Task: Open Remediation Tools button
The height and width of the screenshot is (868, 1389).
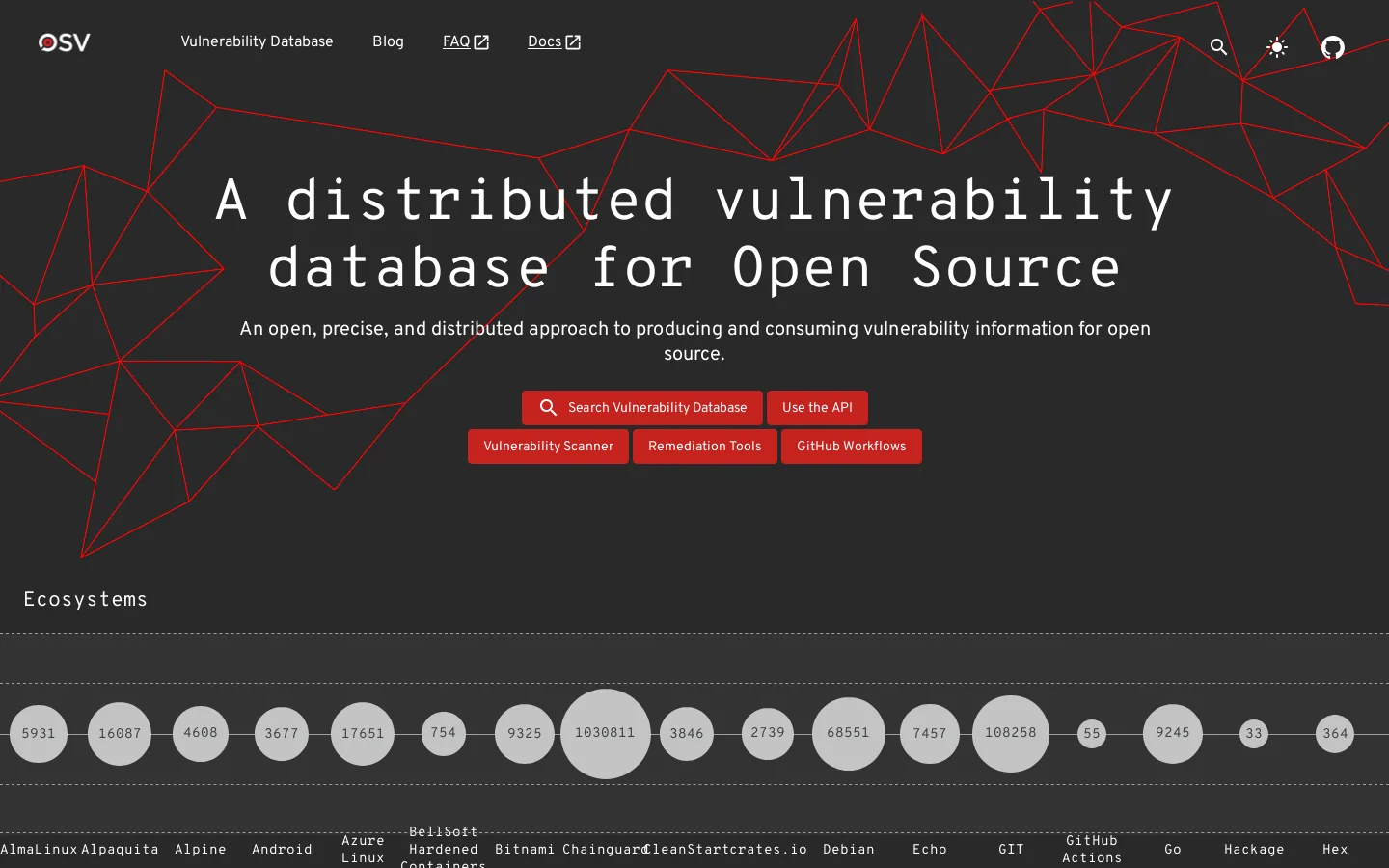Action: point(705,447)
